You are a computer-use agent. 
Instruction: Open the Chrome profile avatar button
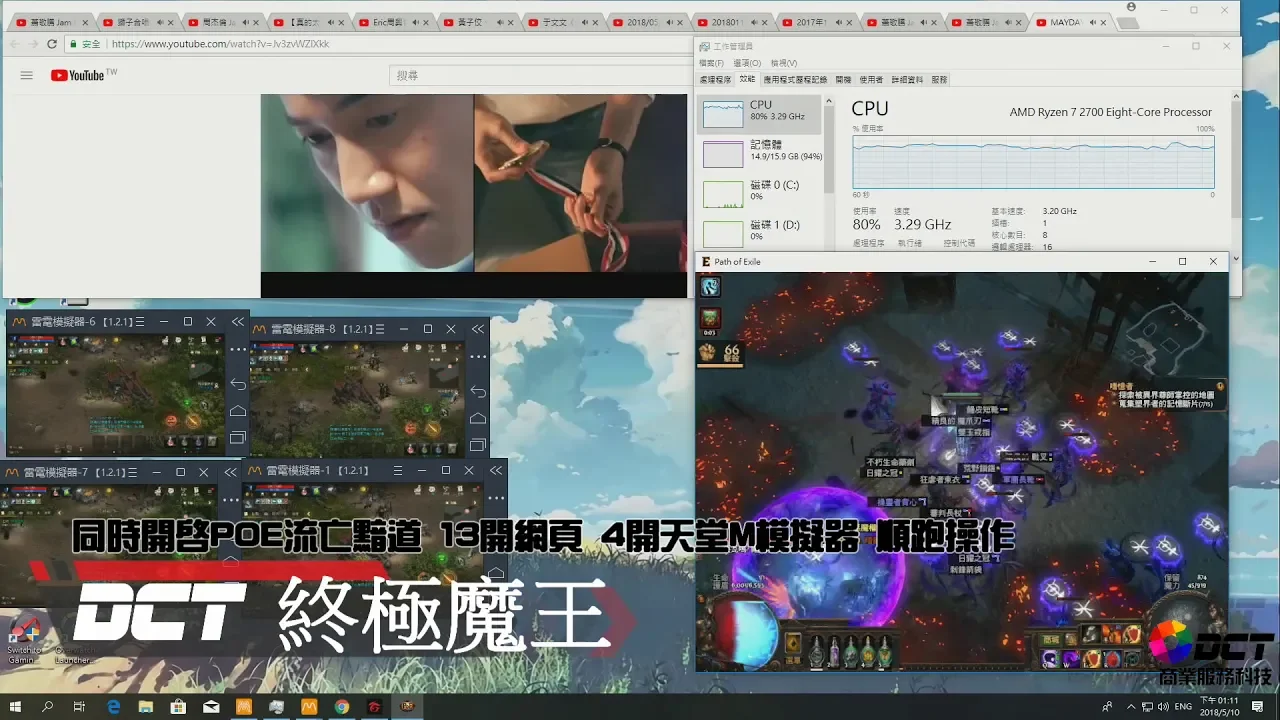click(x=1131, y=7)
